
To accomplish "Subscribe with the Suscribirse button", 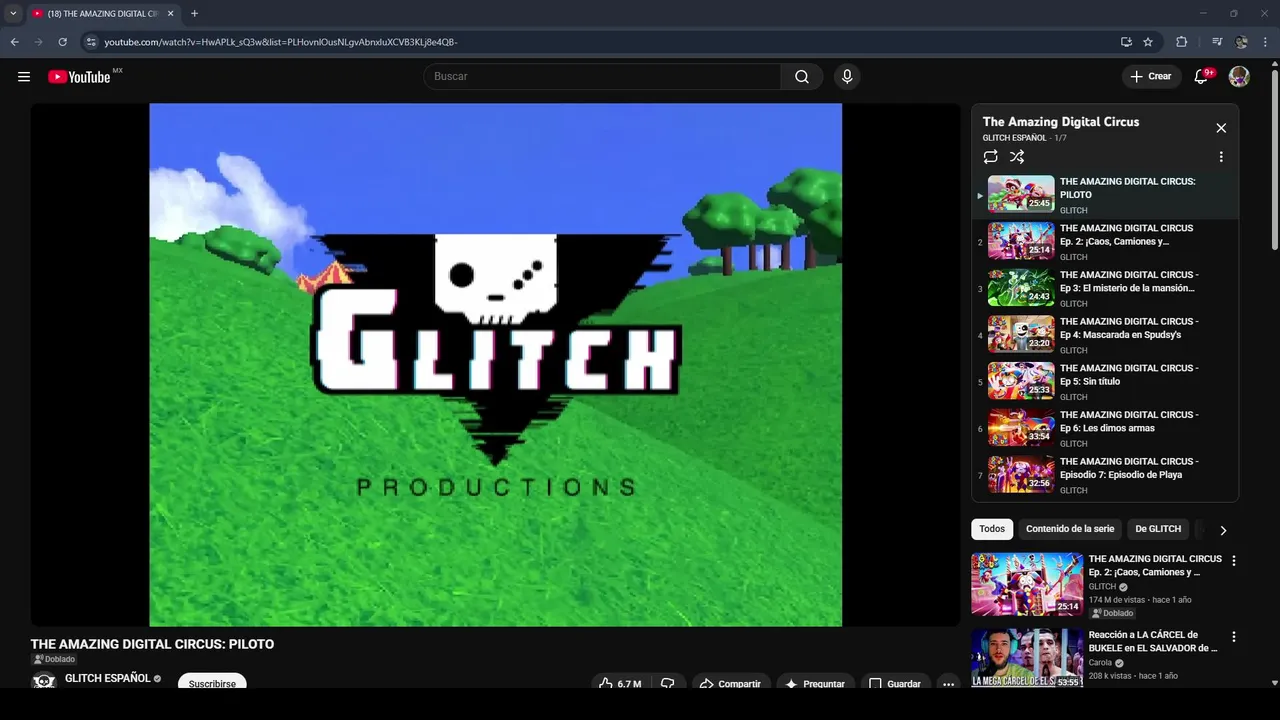I will pos(212,683).
